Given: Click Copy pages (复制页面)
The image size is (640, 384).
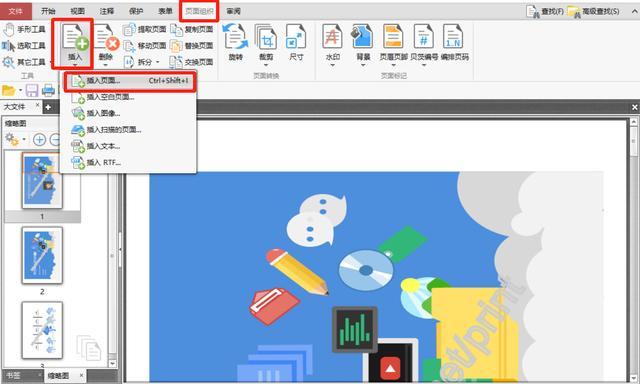Looking at the screenshot, I should 192,29.
